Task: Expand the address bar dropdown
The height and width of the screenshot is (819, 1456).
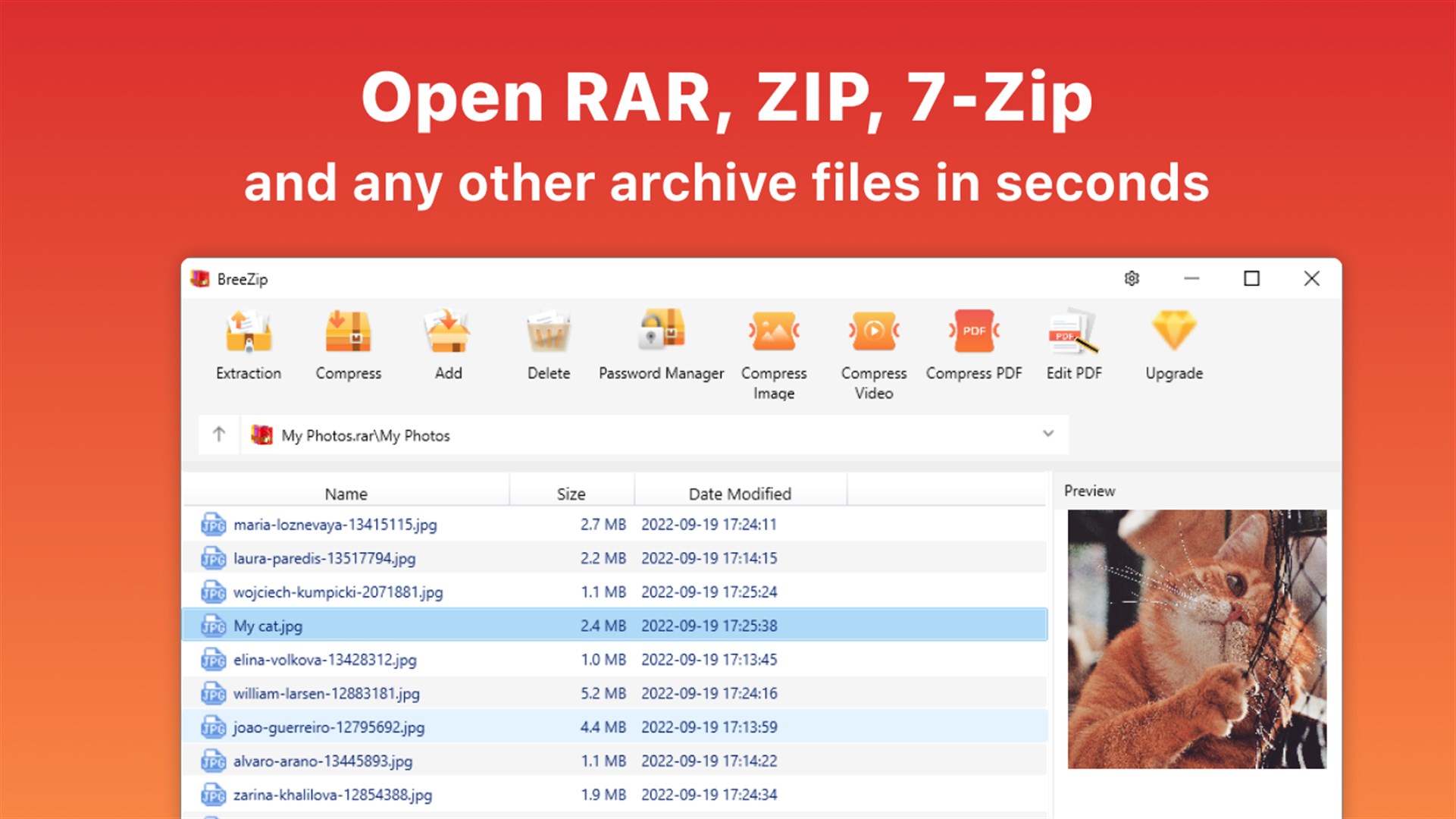Action: pyautogui.click(x=1048, y=434)
